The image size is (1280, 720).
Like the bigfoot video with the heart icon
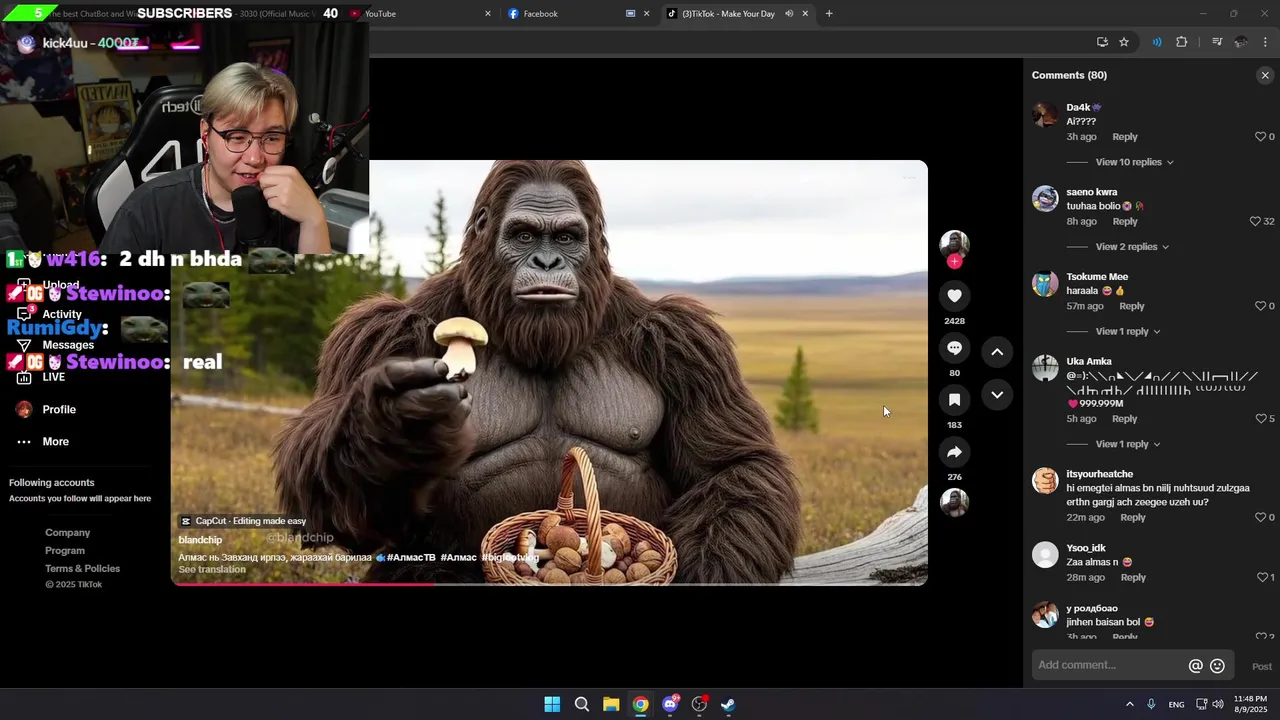click(x=954, y=296)
